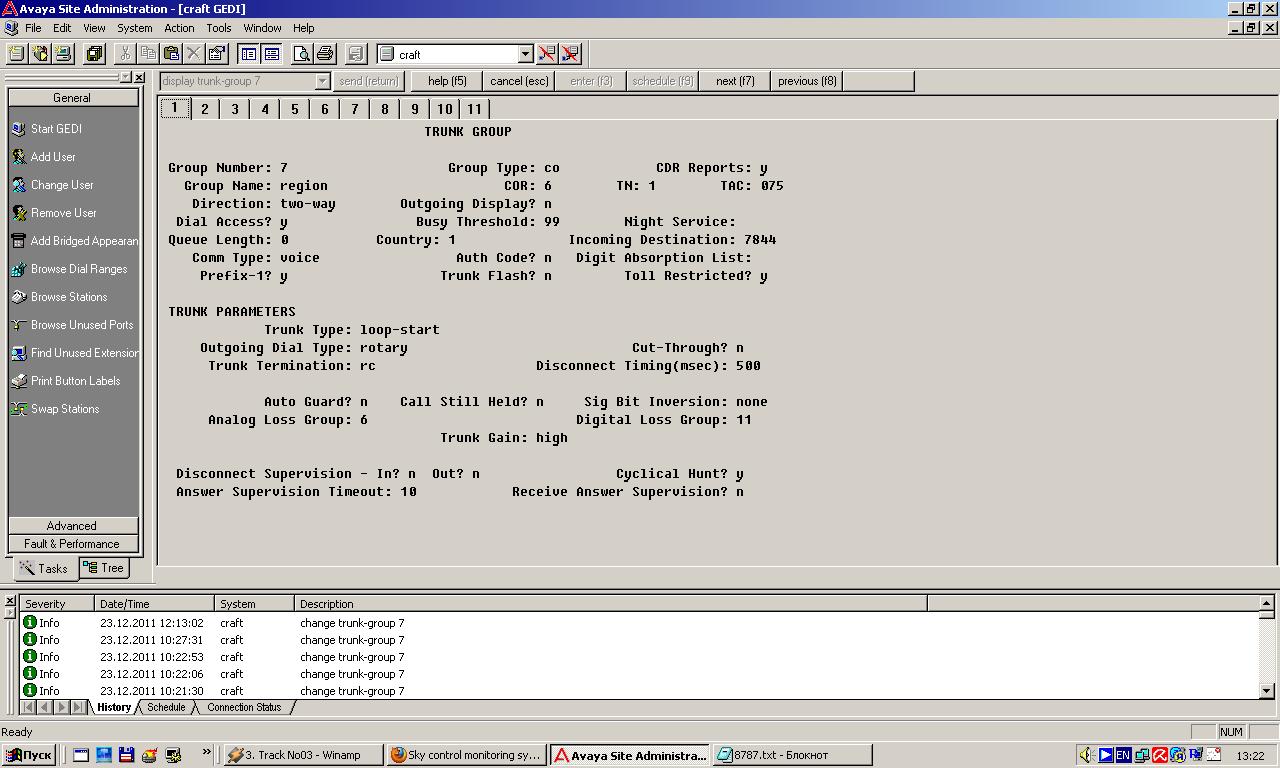Go to page tab 5
The image size is (1280, 768).
click(294, 109)
